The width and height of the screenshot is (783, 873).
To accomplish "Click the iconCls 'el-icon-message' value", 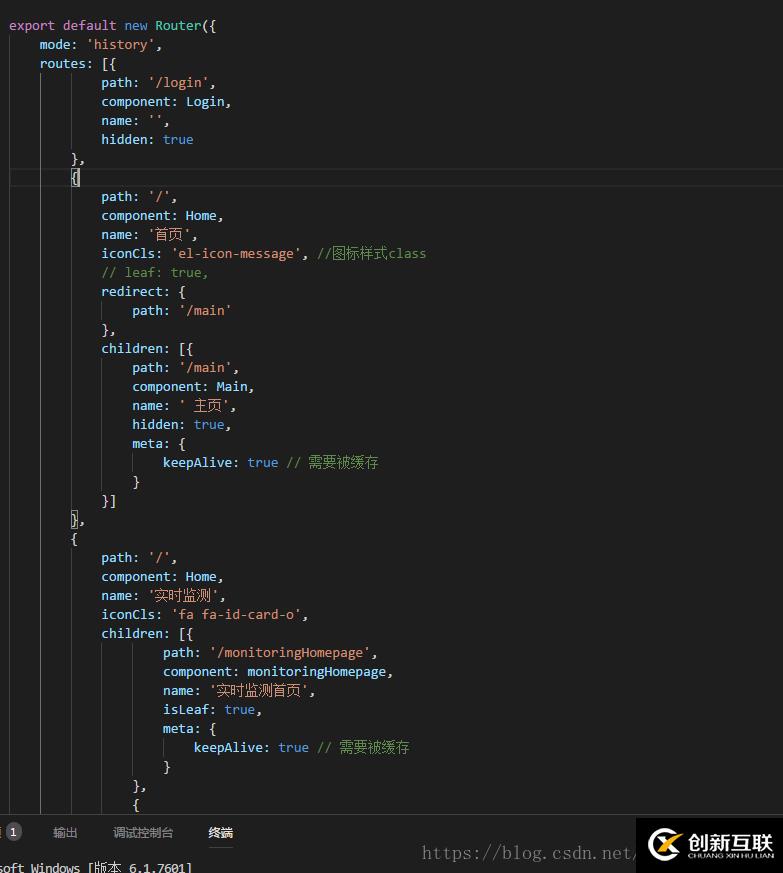I will (236, 253).
